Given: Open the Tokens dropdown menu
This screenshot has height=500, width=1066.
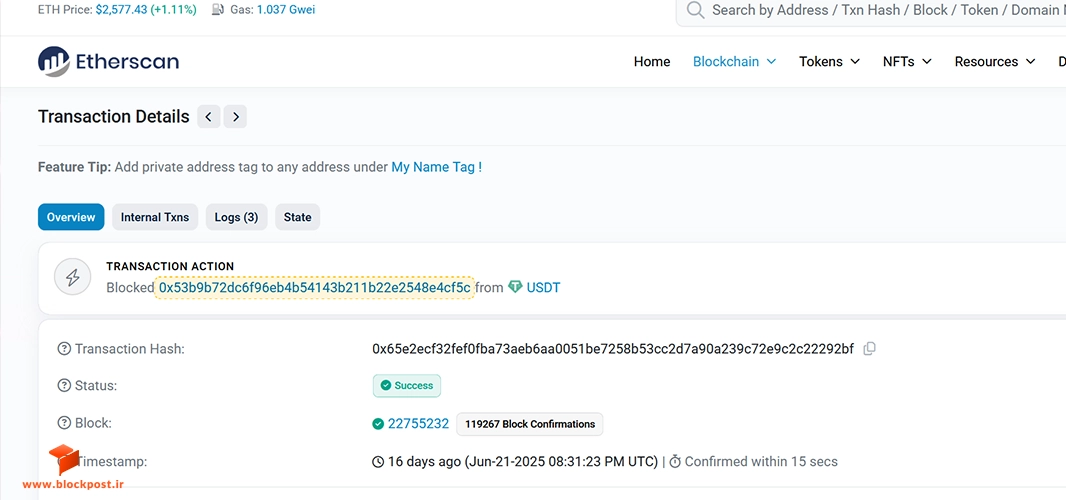Looking at the screenshot, I should coord(829,62).
